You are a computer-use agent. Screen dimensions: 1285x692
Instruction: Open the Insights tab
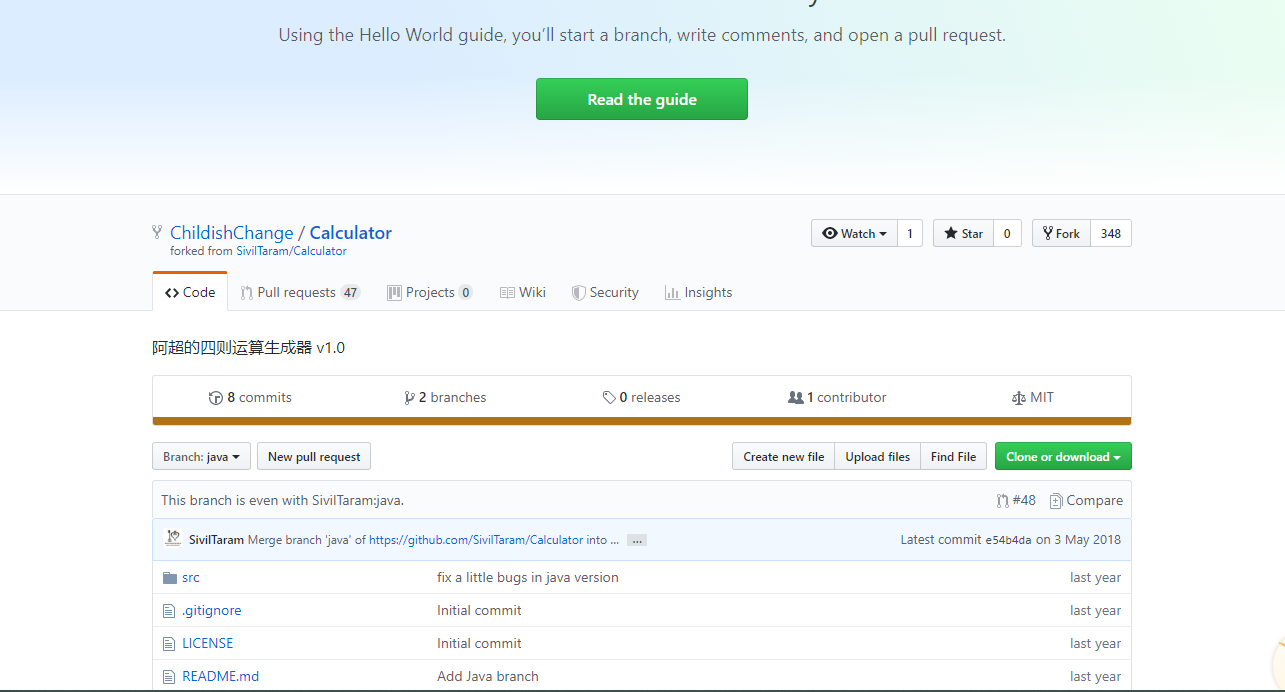pos(698,292)
